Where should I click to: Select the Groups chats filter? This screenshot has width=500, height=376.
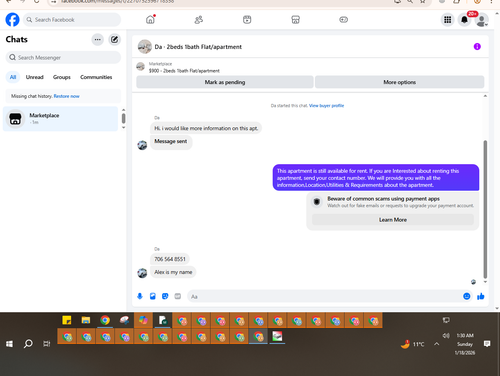(x=62, y=77)
